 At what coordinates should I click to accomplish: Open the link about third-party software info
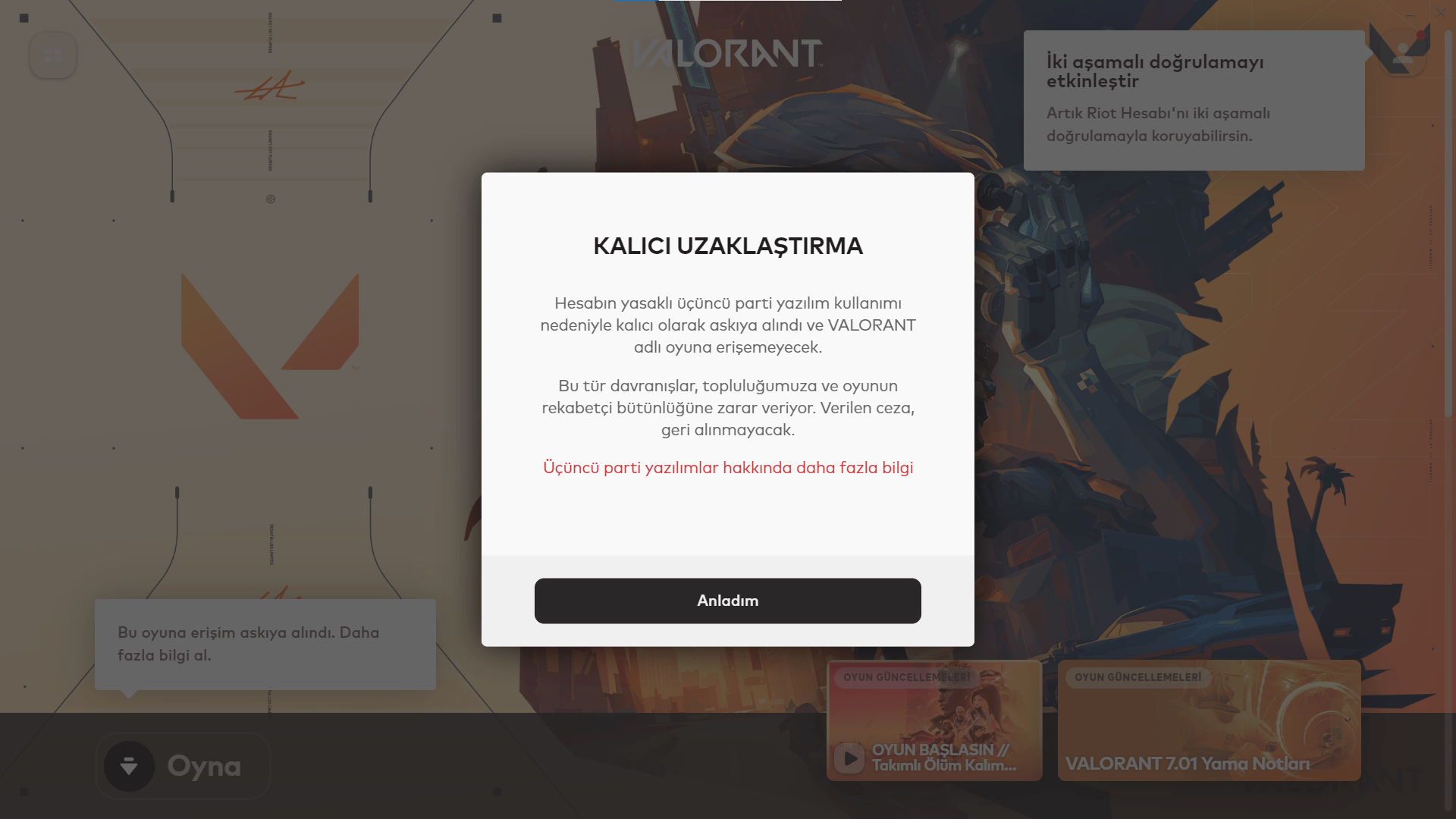[728, 468]
